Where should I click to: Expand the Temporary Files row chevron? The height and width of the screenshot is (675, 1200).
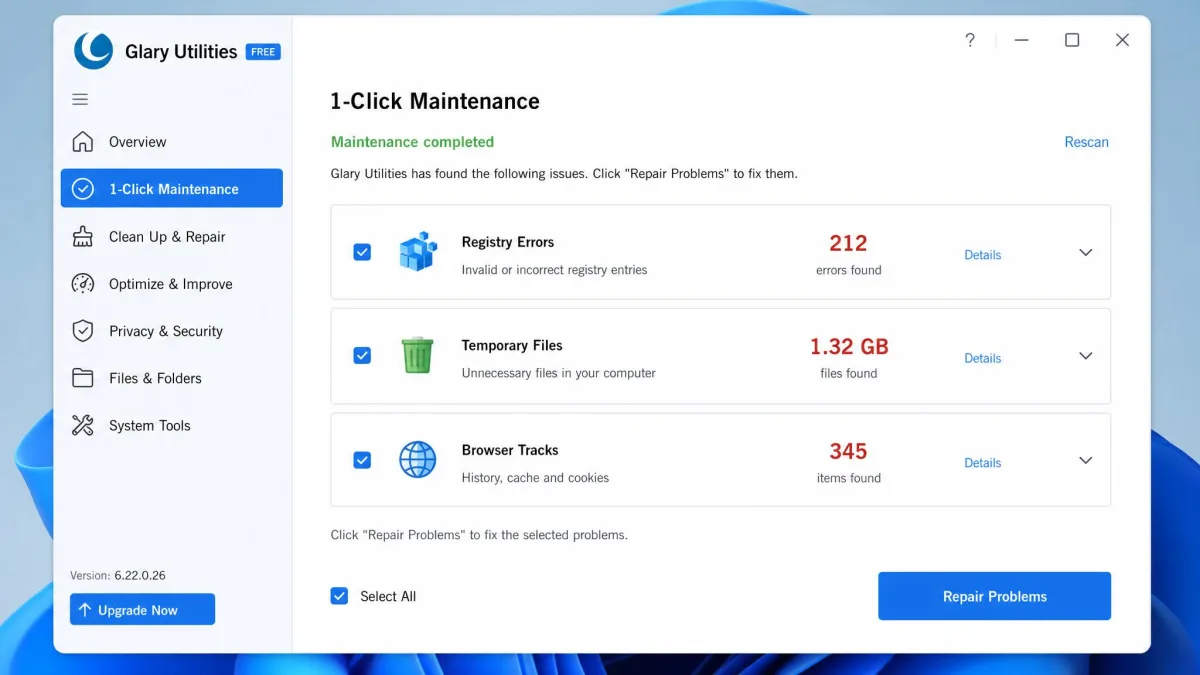[x=1085, y=356]
